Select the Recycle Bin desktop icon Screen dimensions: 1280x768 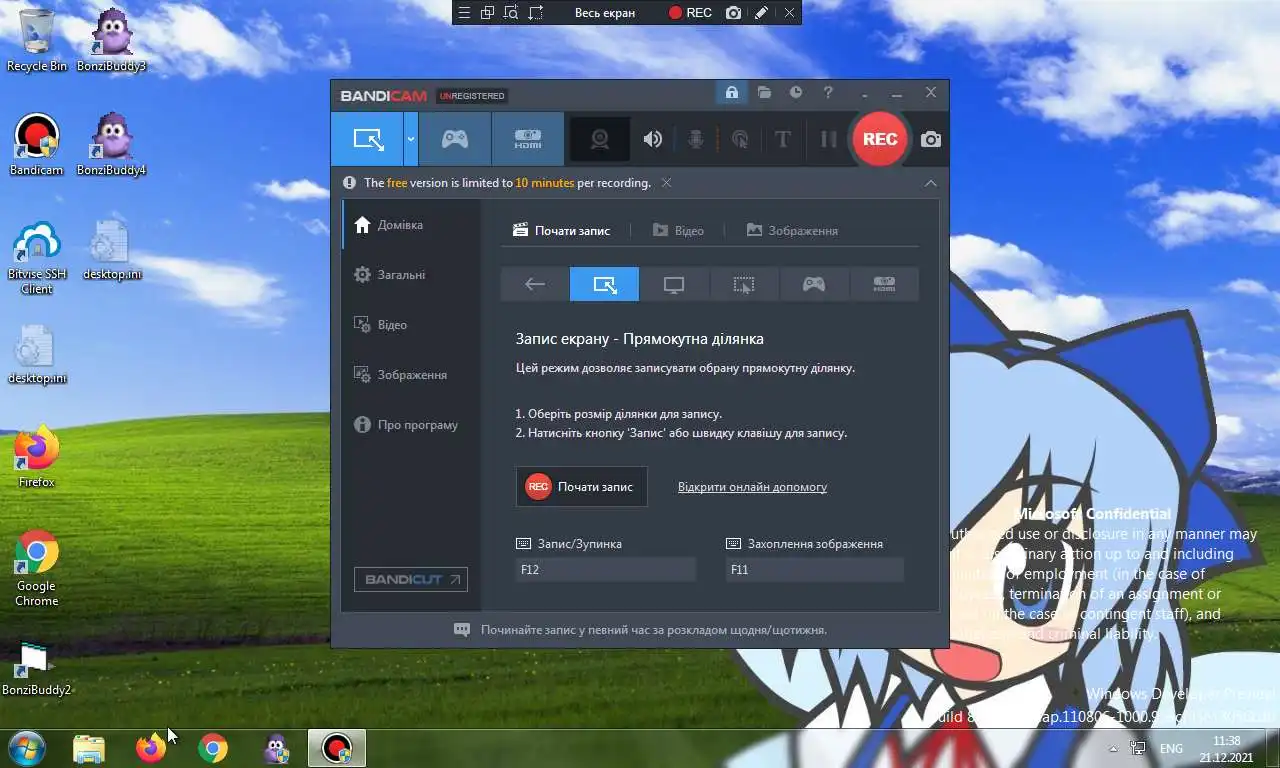(37, 40)
